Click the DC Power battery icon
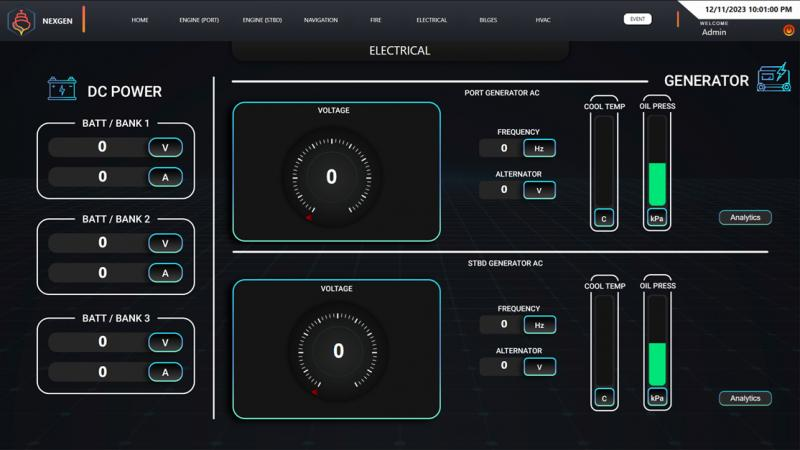 click(x=62, y=90)
